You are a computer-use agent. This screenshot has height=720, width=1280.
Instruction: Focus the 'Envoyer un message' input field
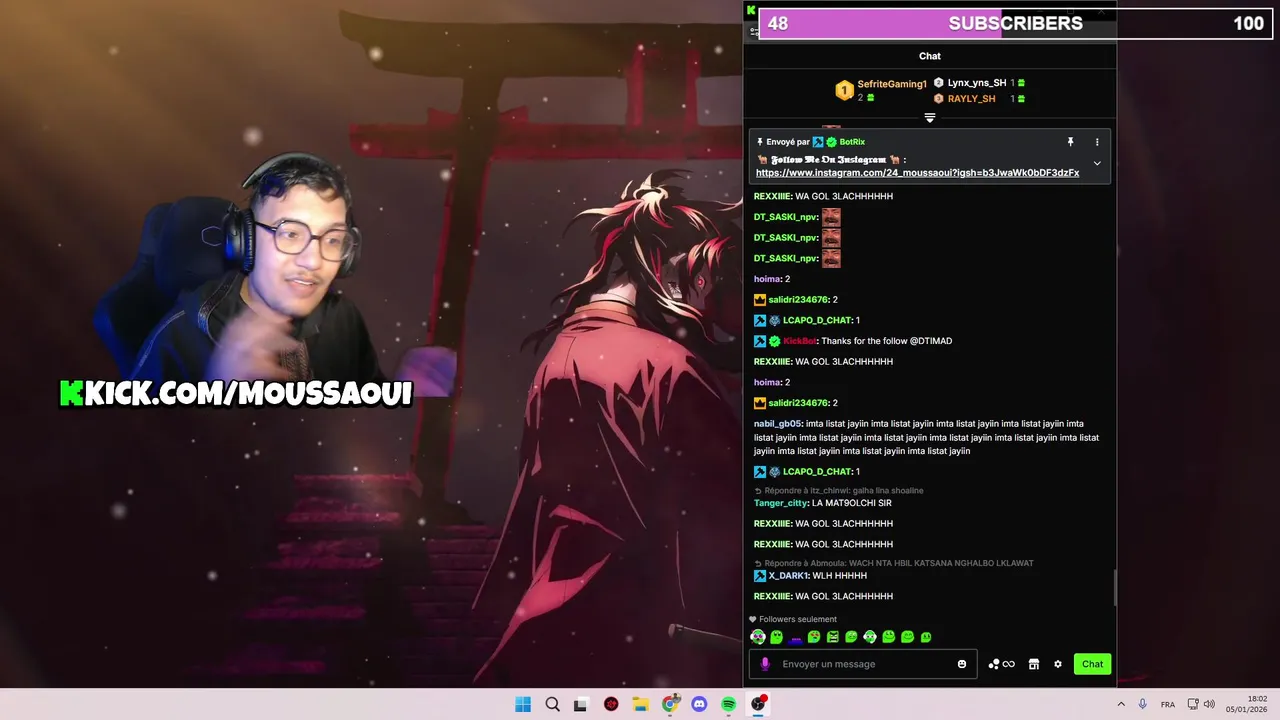click(865, 664)
